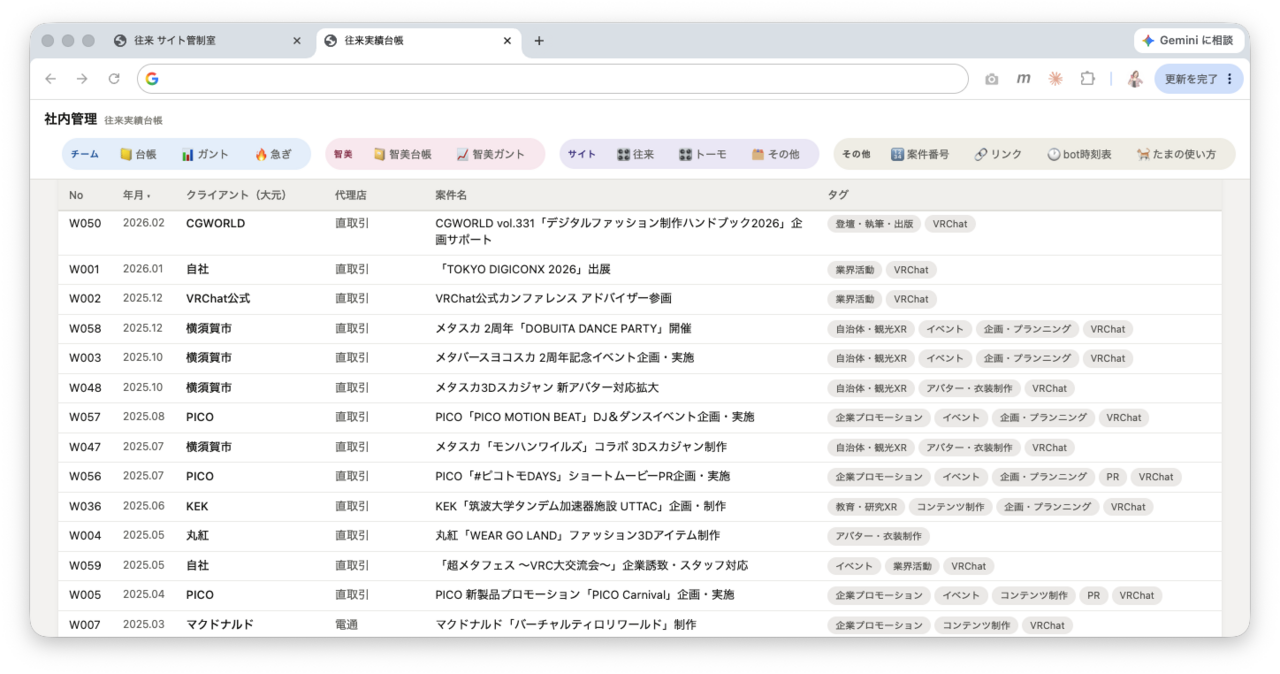1280x674 pixels.
Task: Open 往来 site link in サイト group
Action: pyautogui.click(x=635, y=154)
